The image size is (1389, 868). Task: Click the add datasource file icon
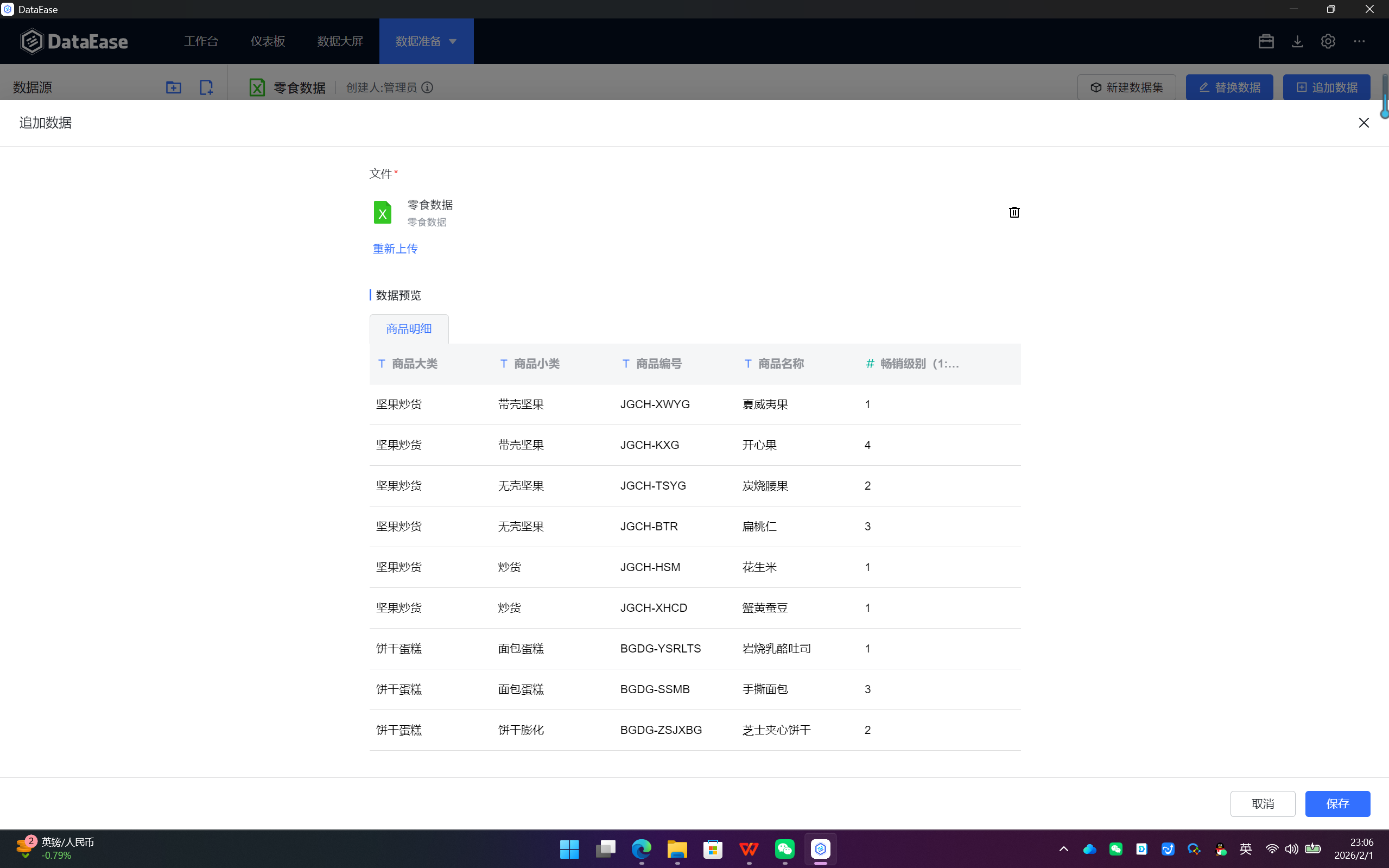pyautogui.click(x=206, y=87)
